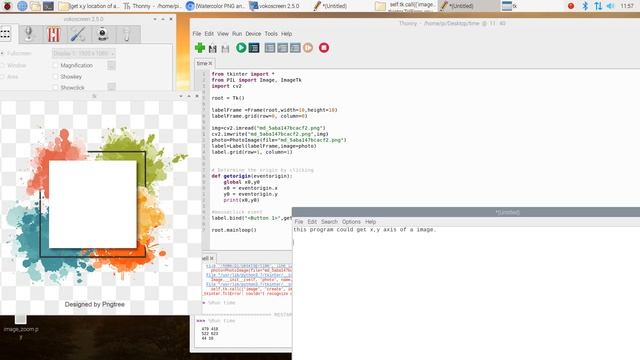
Task: Click the Resume icon in Thonny toolbar
Action: (308, 48)
